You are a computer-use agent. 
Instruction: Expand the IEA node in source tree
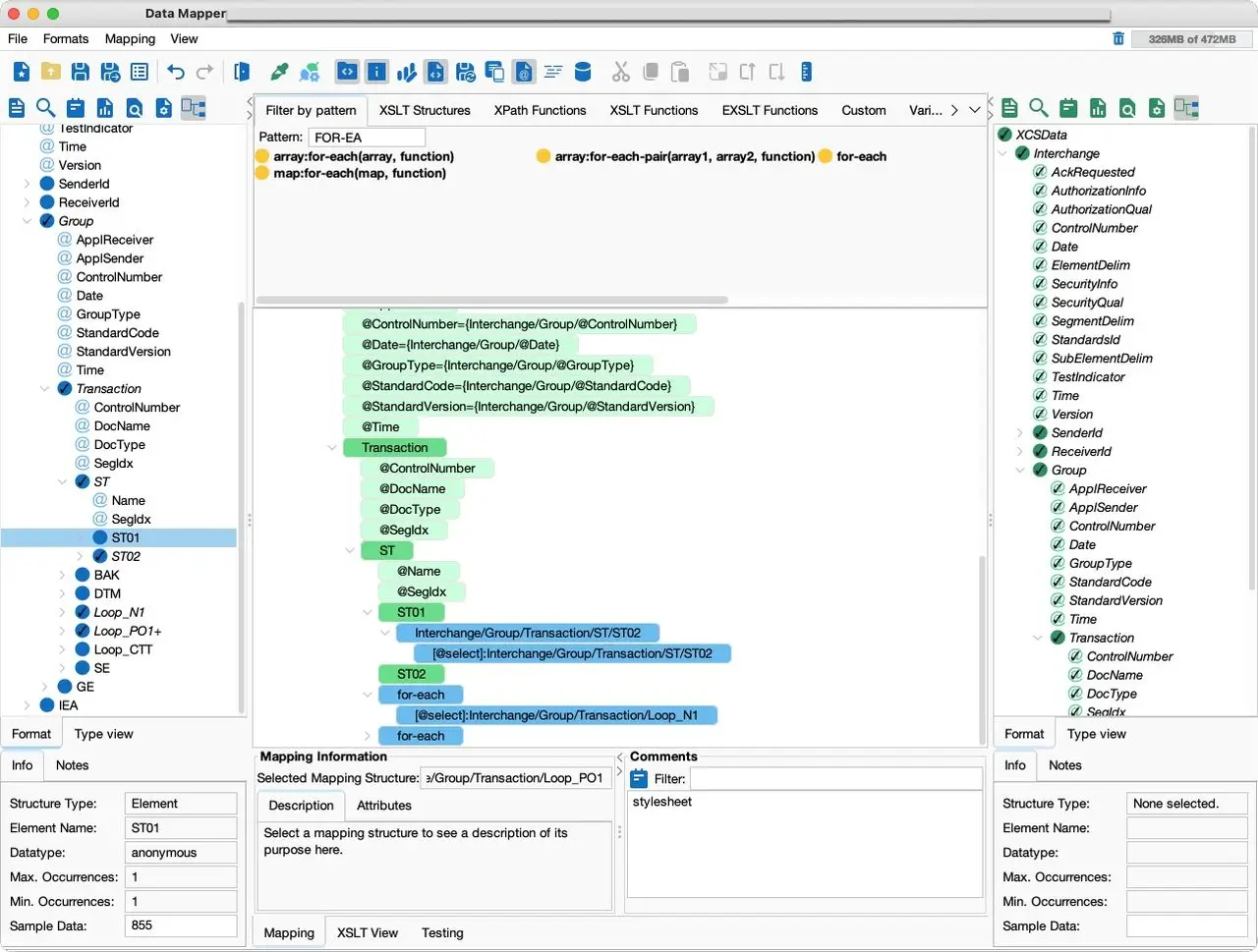pos(27,705)
